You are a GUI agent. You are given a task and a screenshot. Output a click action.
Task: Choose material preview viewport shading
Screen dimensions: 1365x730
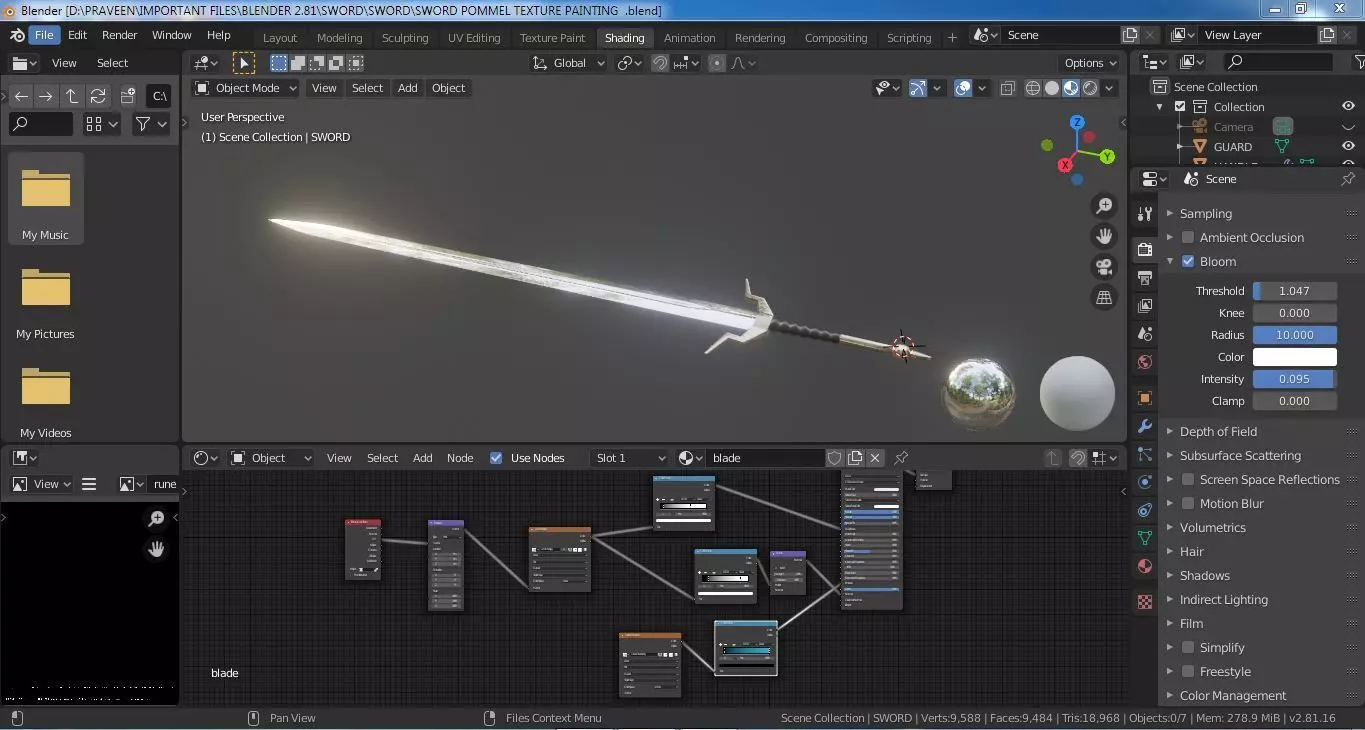coord(1071,88)
